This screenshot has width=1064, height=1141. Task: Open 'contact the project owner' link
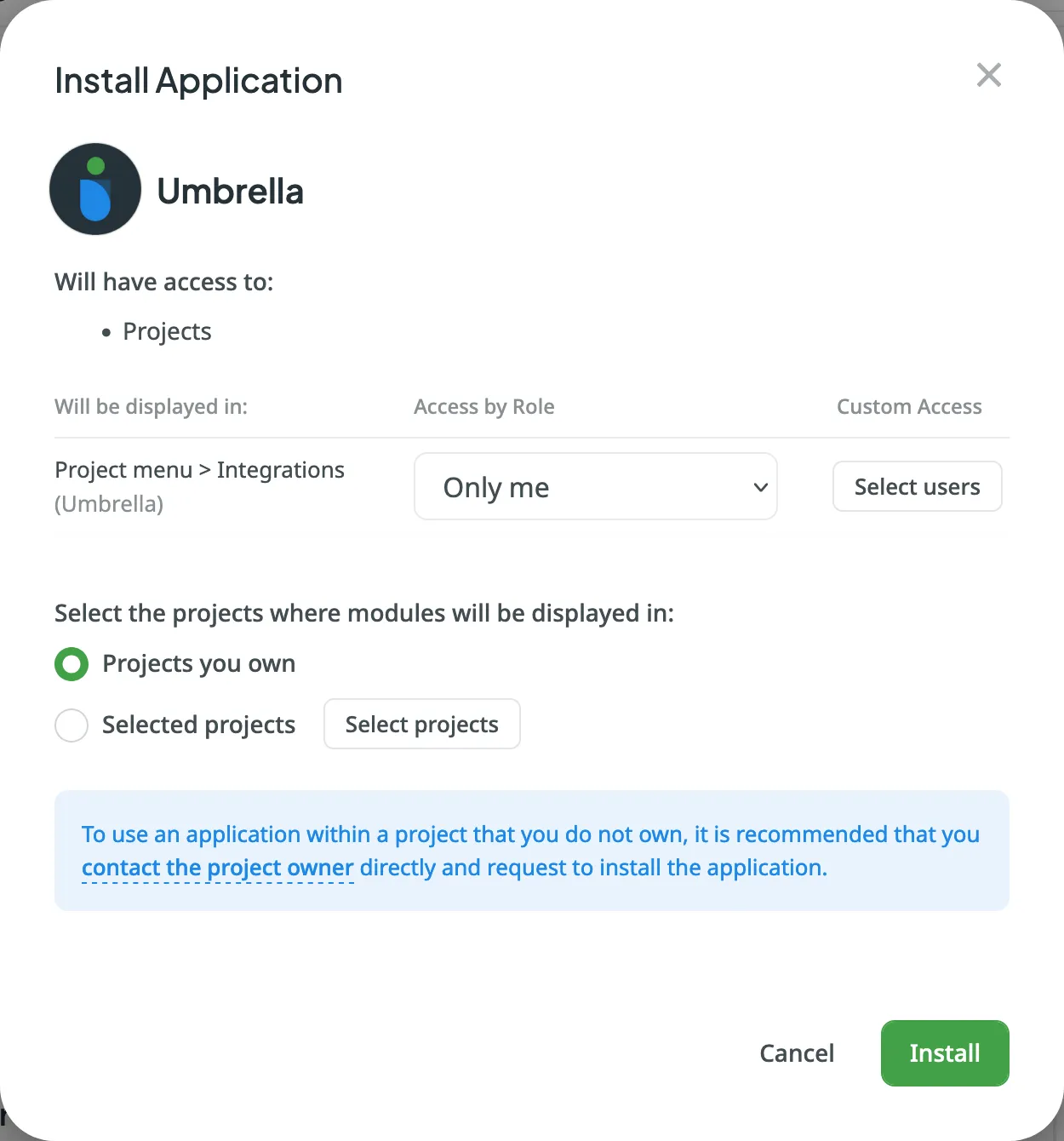[217, 867]
